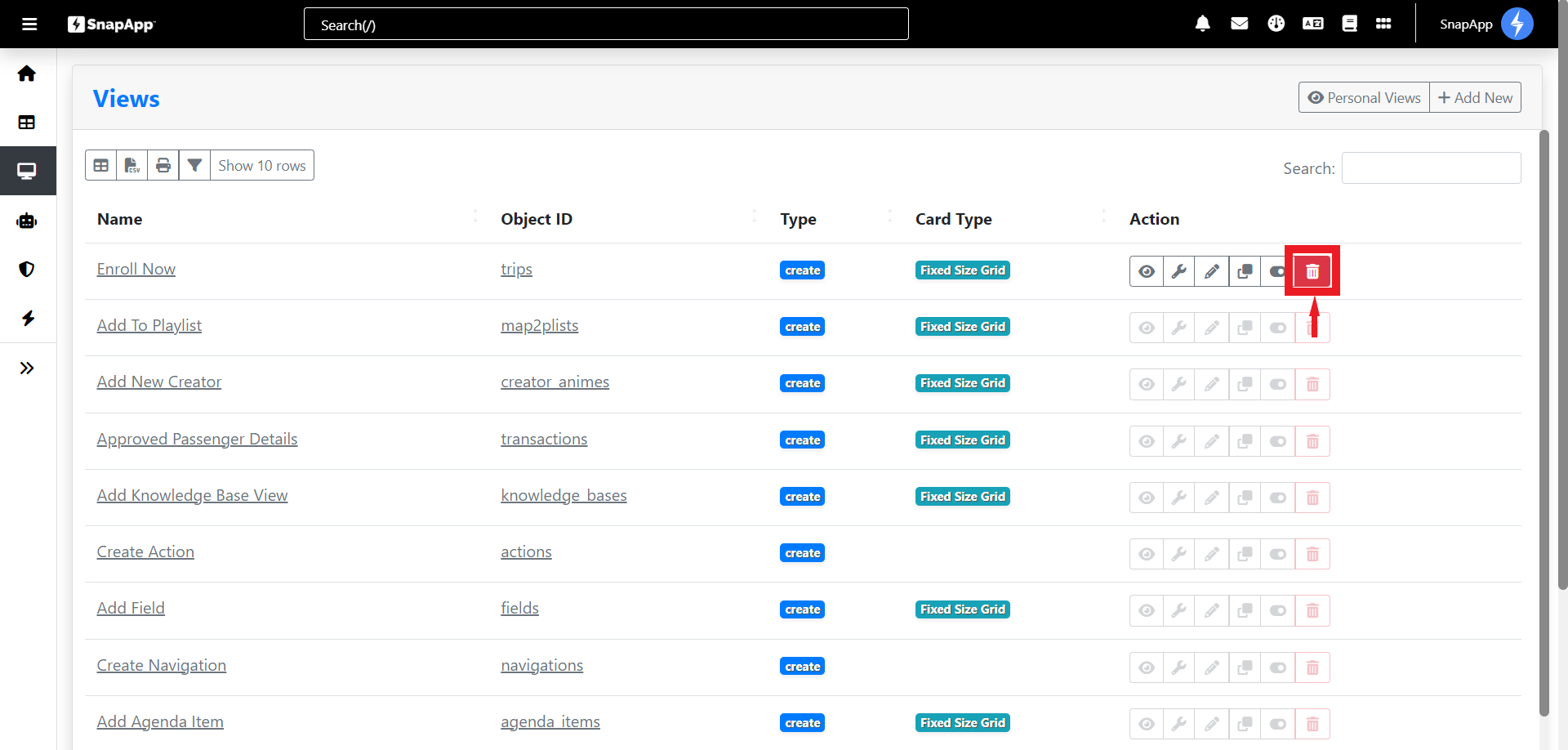Screen dimensions: 1568x750
Task: Toggle the Add Knowledge Base View switch
Action: (1278, 498)
